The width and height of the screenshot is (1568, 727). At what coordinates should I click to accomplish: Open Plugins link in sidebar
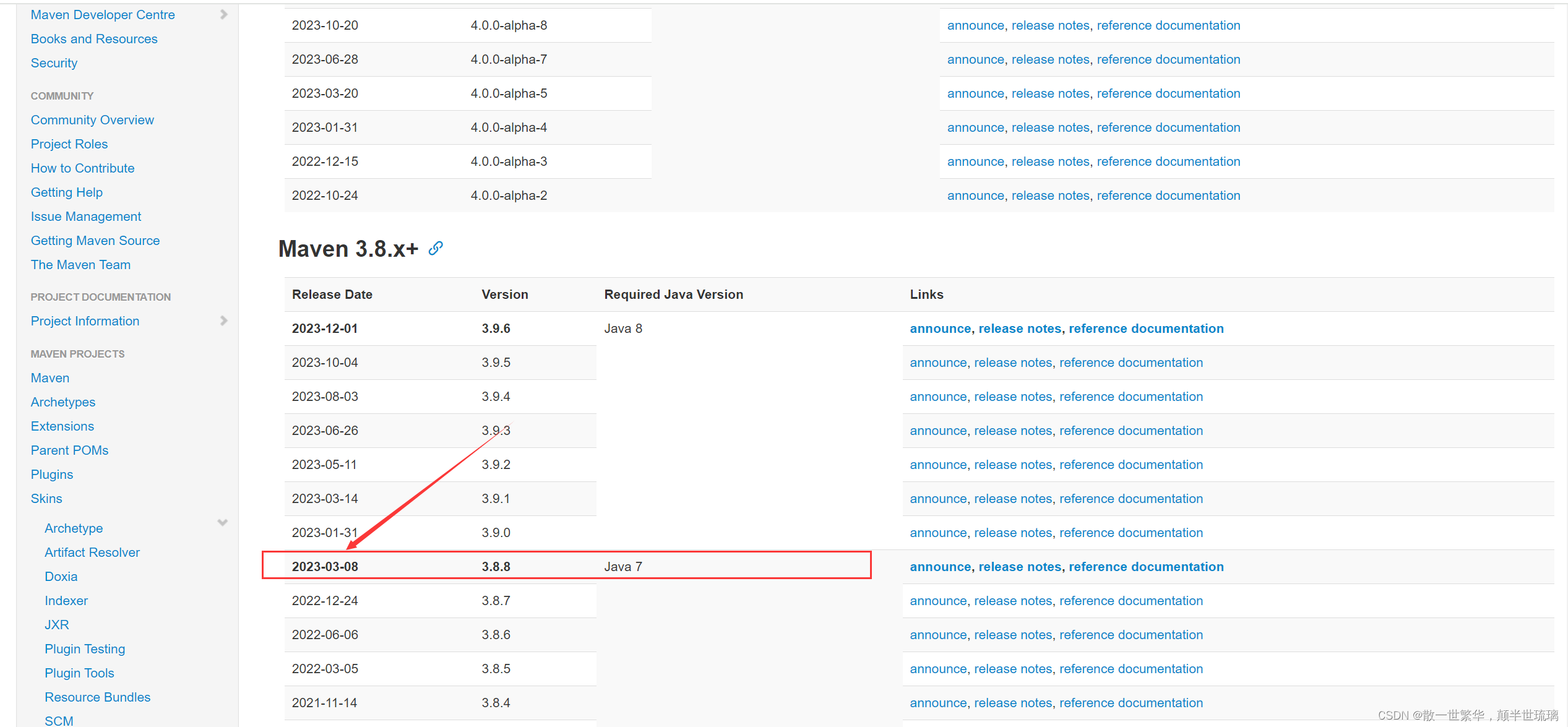click(x=52, y=475)
